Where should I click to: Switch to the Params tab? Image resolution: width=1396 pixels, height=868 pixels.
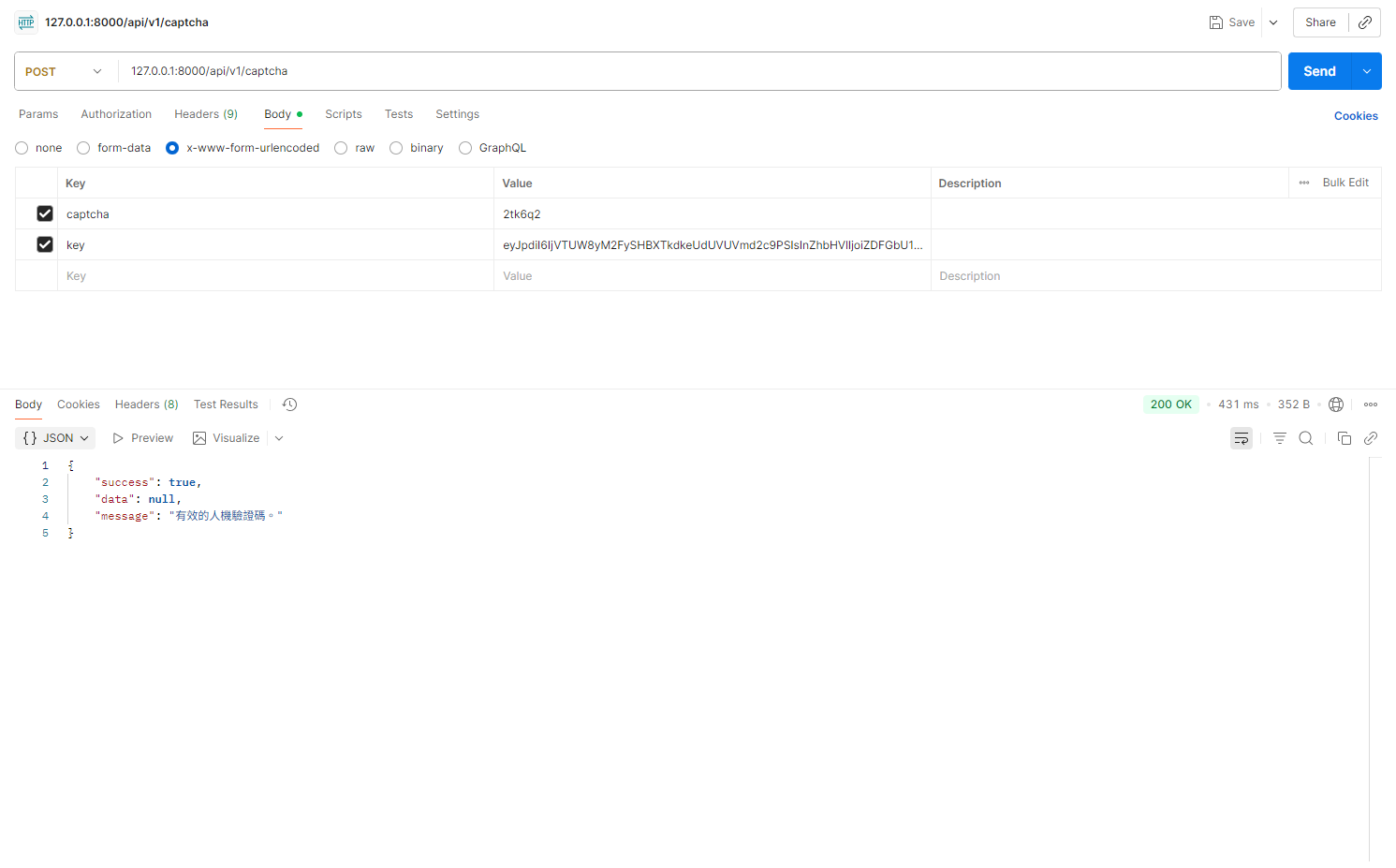pyautogui.click(x=38, y=114)
